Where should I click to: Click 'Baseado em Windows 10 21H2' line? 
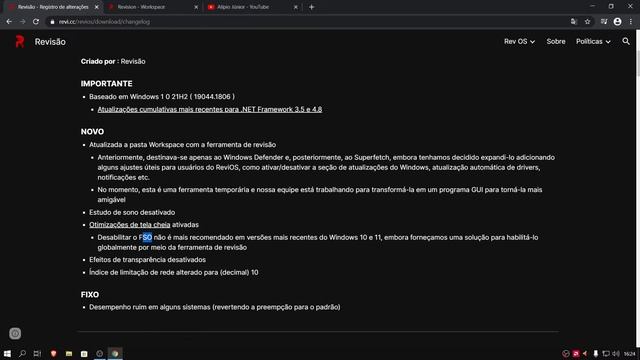[162, 97]
